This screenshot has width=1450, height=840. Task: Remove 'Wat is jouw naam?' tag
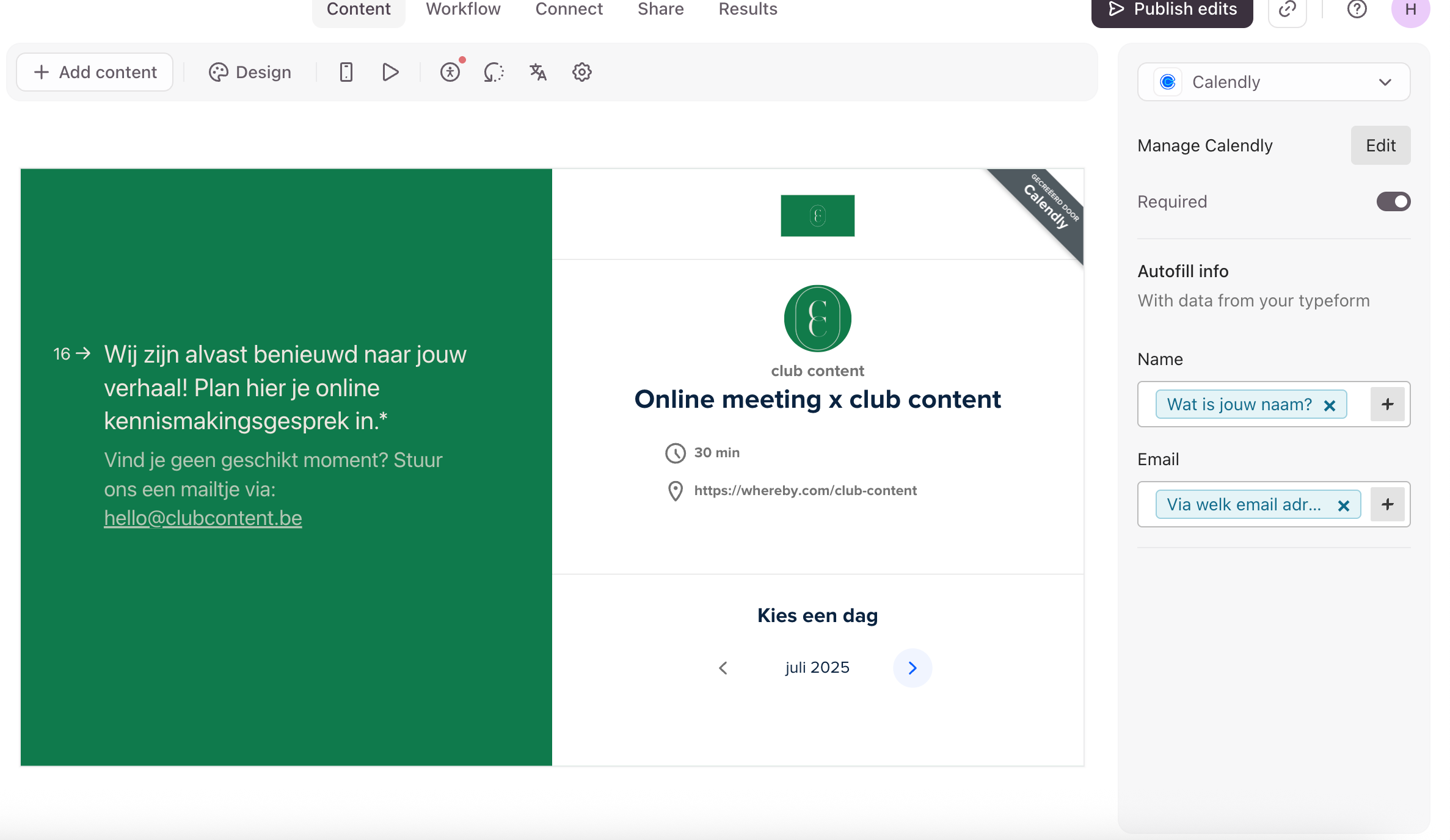click(x=1330, y=405)
